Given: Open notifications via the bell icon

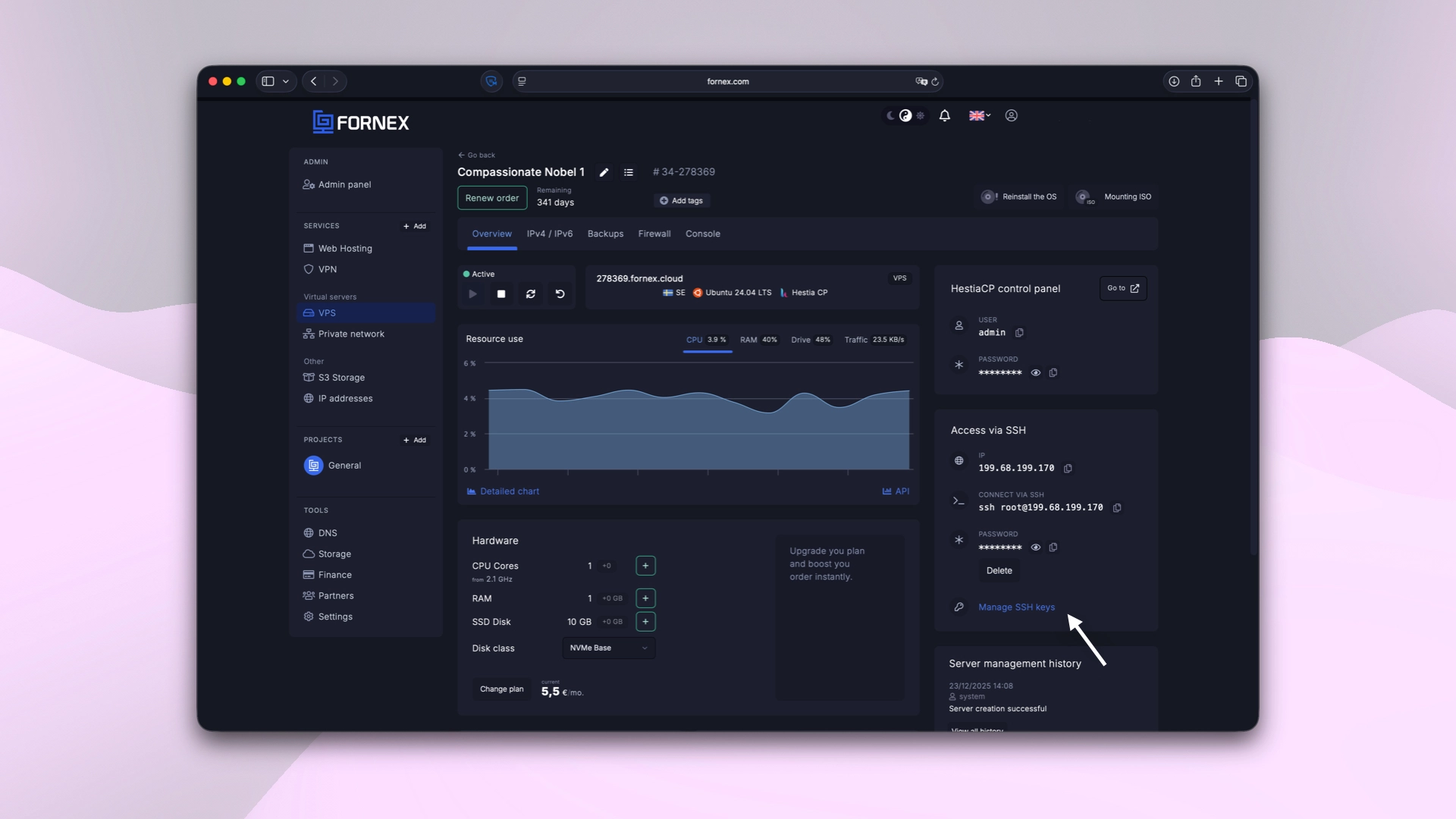Looking at the screenshot, I should [x=944, y=116].
